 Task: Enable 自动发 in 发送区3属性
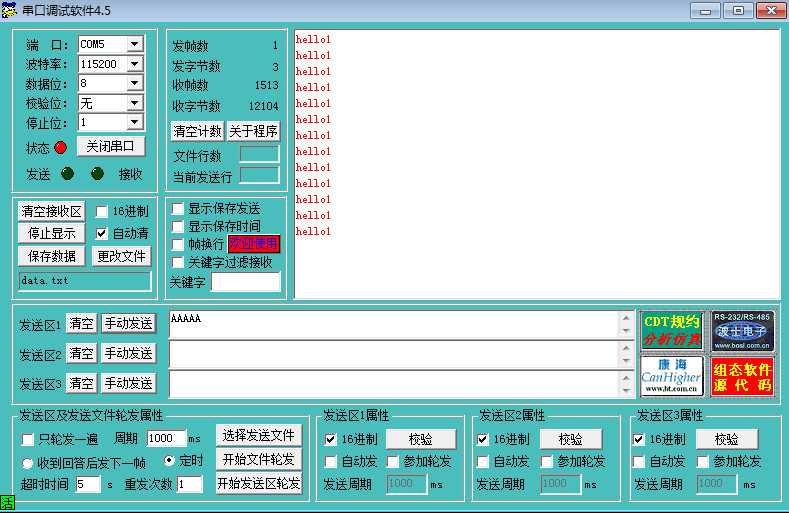pyautogui.click(x=639, y=461)
